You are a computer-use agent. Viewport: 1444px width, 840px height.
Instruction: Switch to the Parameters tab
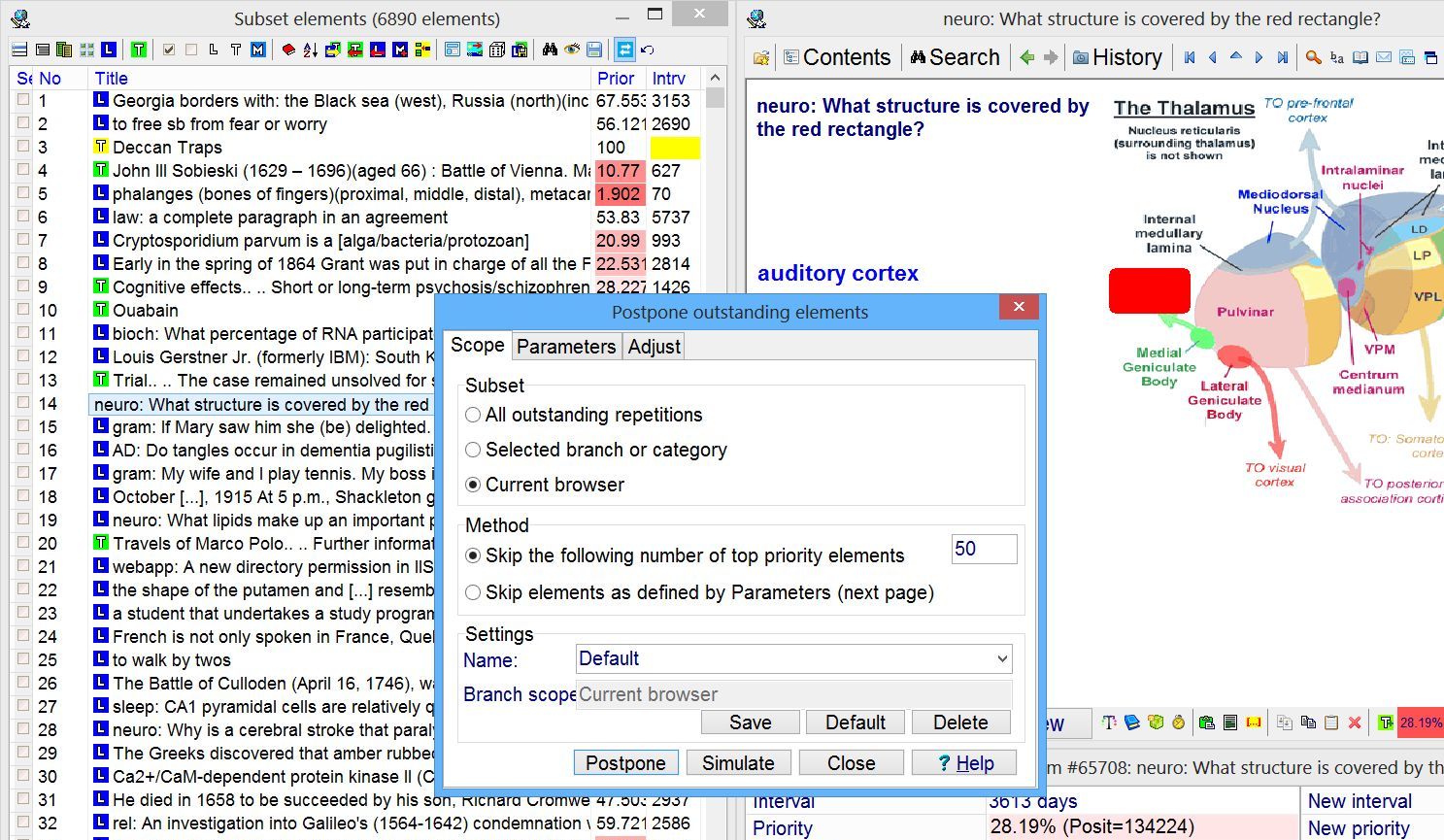(x=566, y=347)
